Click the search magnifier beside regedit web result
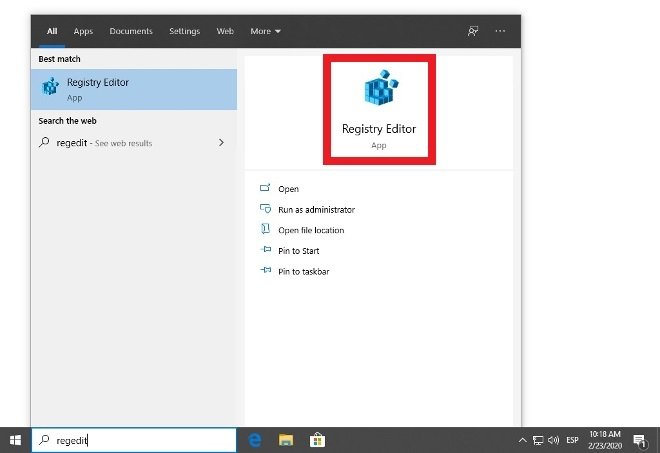 [x=44, y=142]
